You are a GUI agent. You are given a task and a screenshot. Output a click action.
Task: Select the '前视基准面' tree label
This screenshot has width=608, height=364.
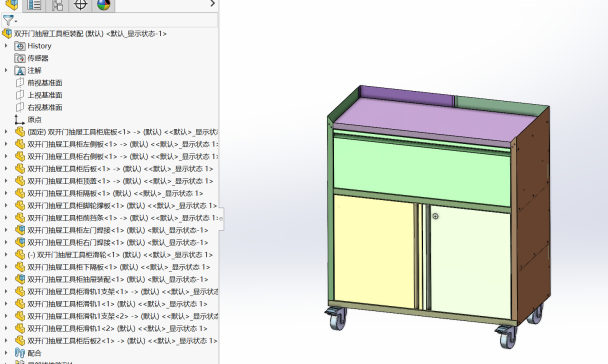(45, 83)
